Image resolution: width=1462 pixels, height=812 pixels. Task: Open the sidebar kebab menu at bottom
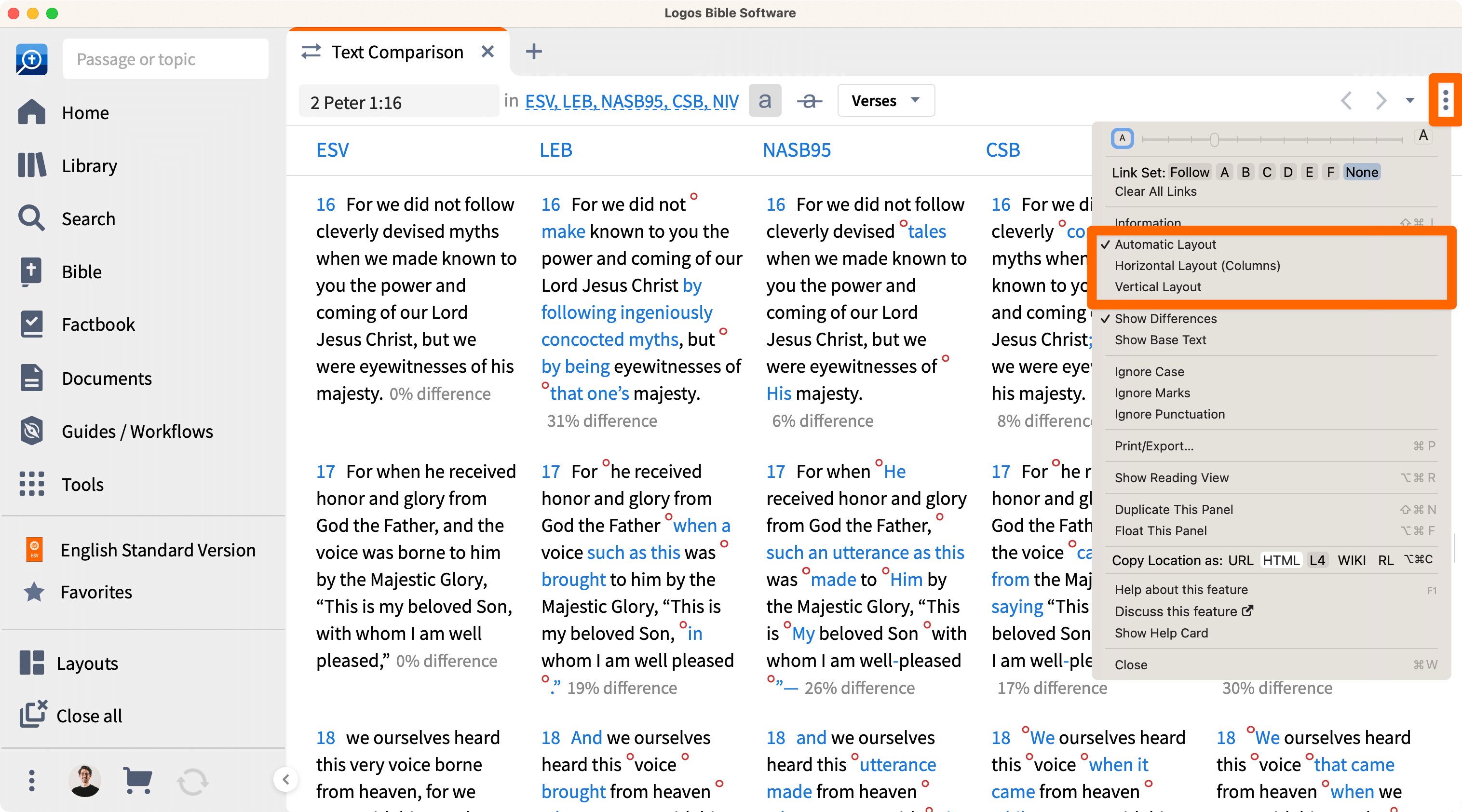tap(32, 781)
